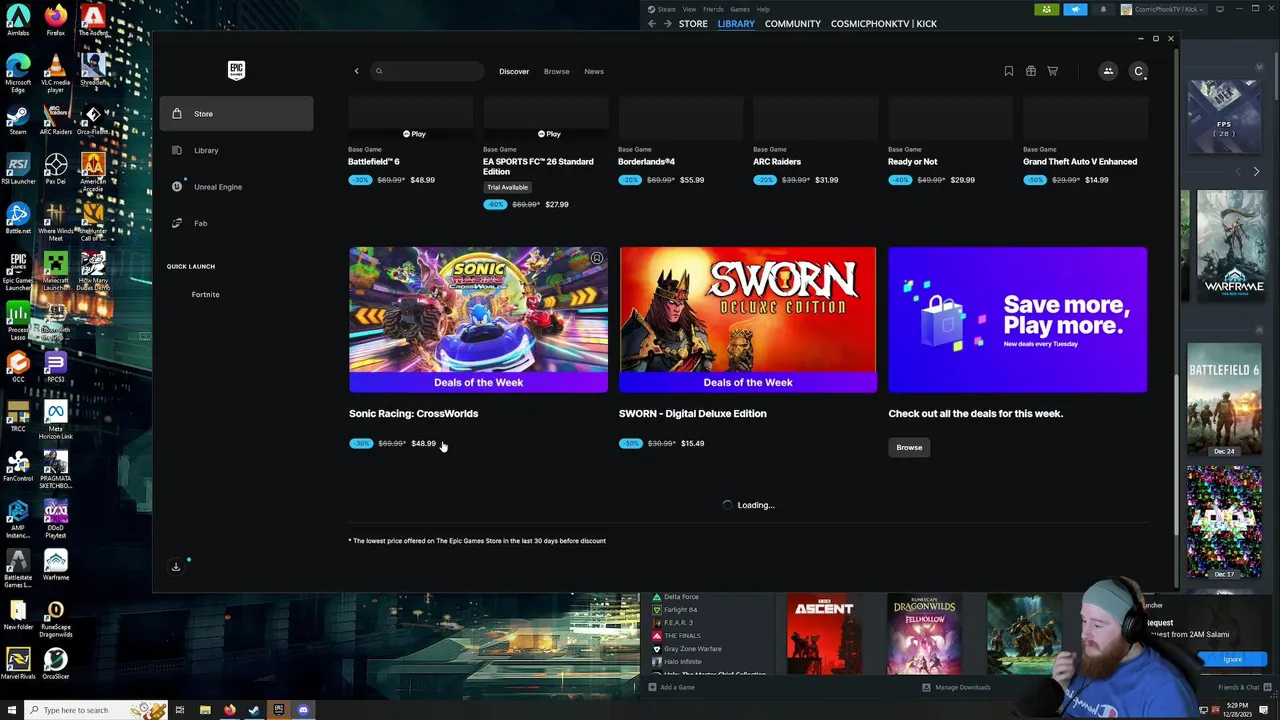Open Steam STORE tab

[x=693, y=24]
